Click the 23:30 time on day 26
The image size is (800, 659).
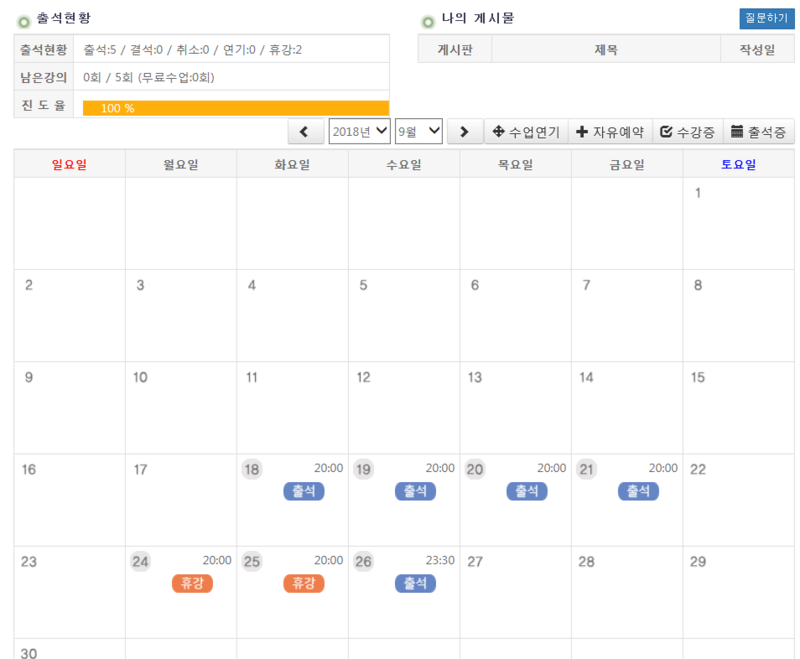440,561
